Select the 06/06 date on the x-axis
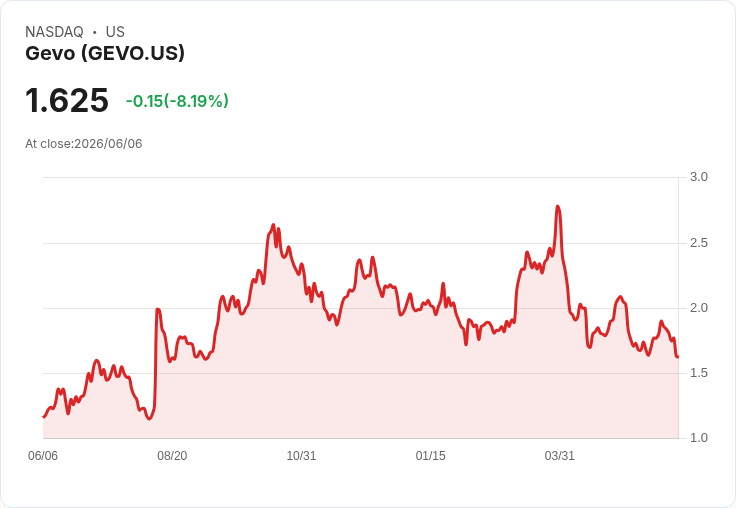The width and height of the screenshot is (736, 508). point(43,456)
